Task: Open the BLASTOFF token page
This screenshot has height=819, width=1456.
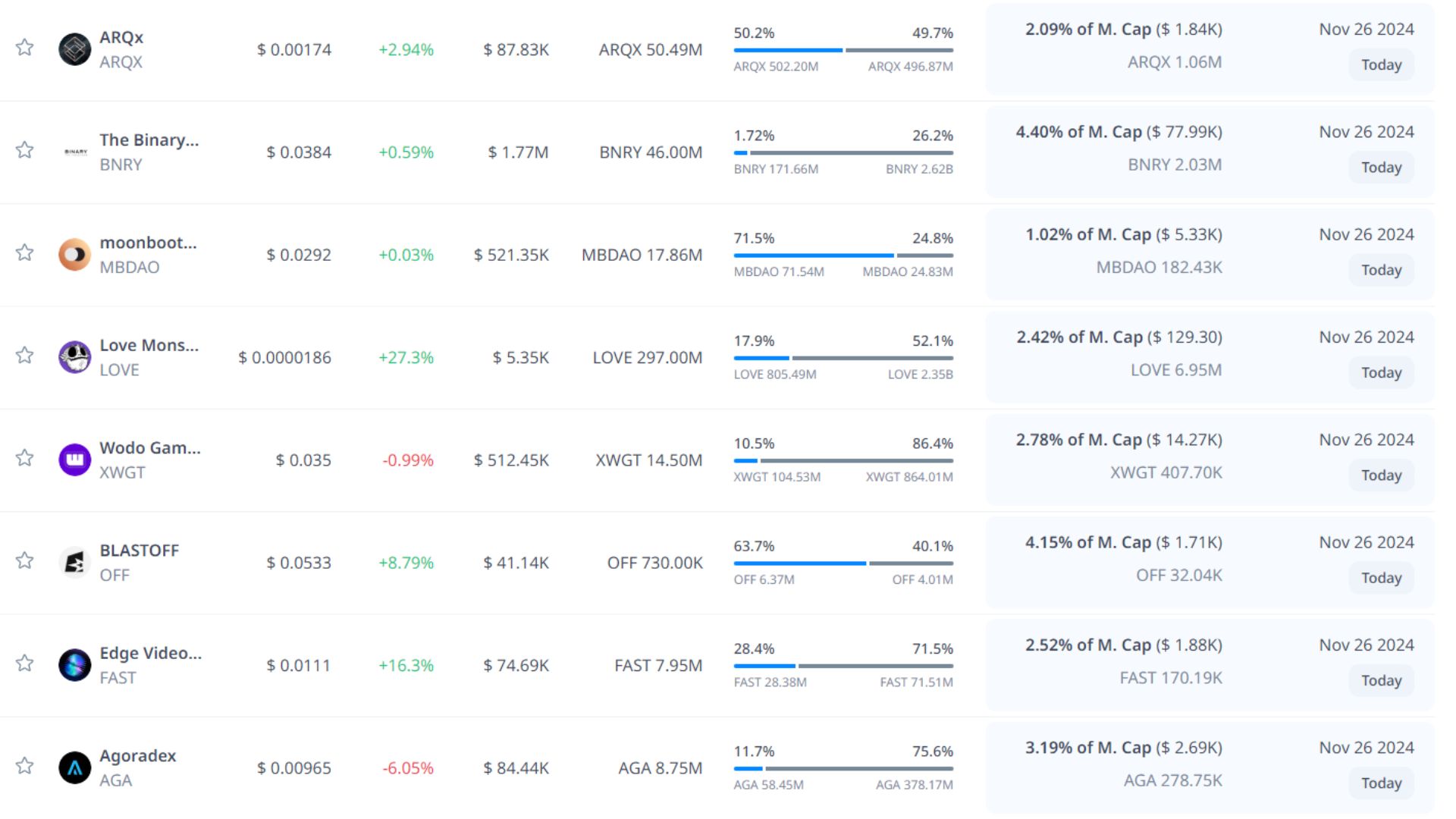Action: pos(140,551)
